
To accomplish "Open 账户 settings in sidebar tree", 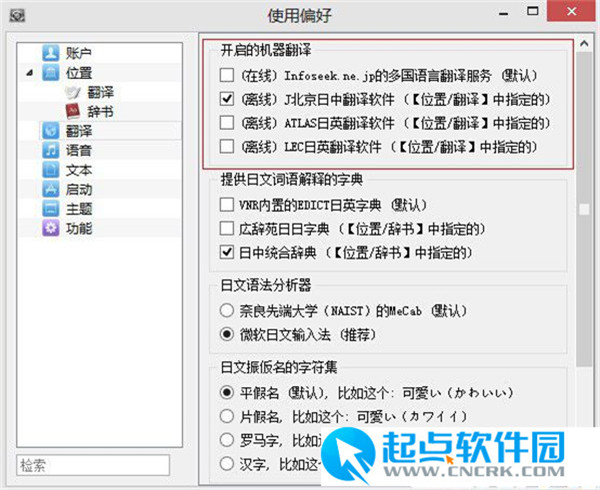I will pyautogui.click(x=78, y=53).
